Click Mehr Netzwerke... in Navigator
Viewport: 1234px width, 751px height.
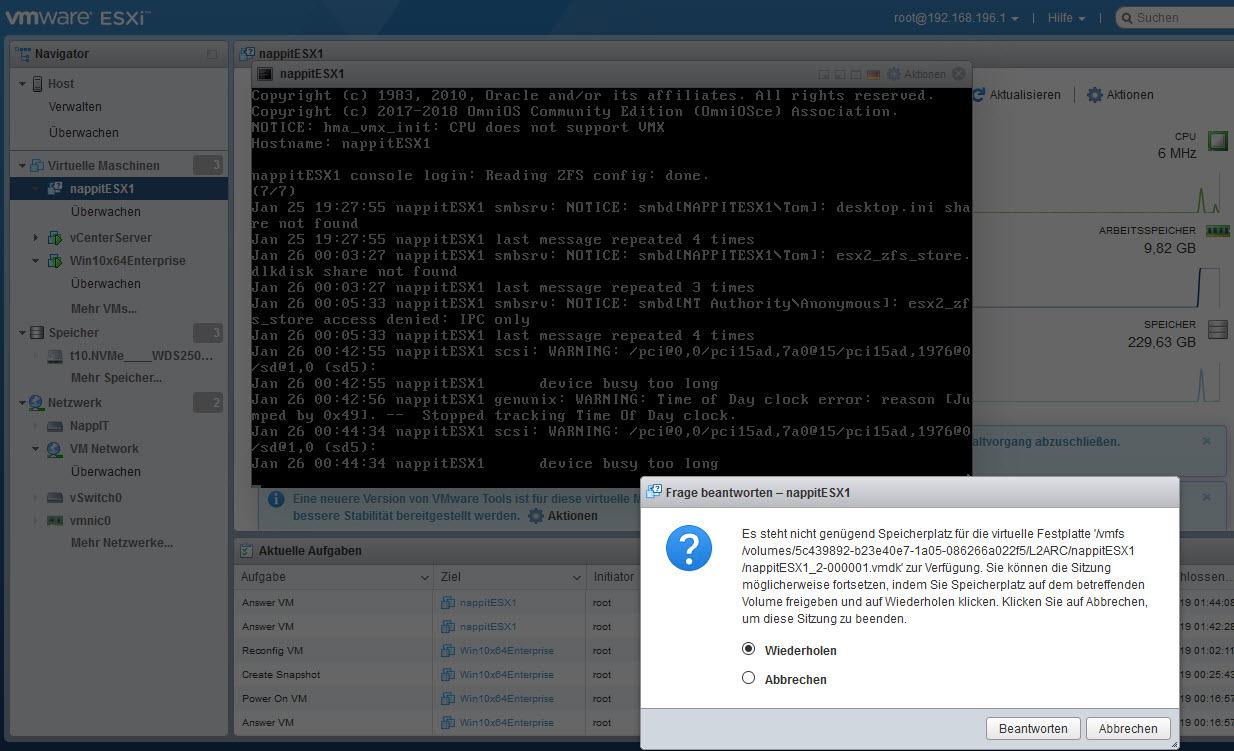[122, 543]
